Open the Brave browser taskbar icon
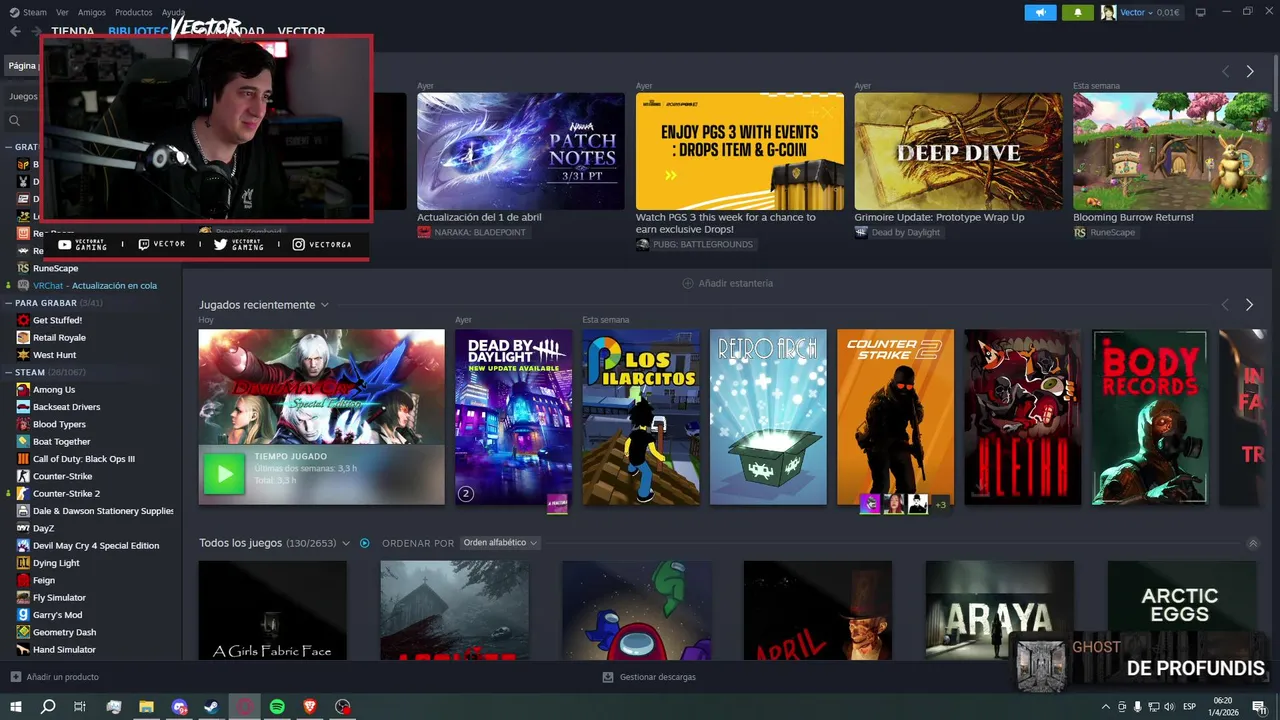Viewport: 1280px width, 720px height. (x=310, y=706)
